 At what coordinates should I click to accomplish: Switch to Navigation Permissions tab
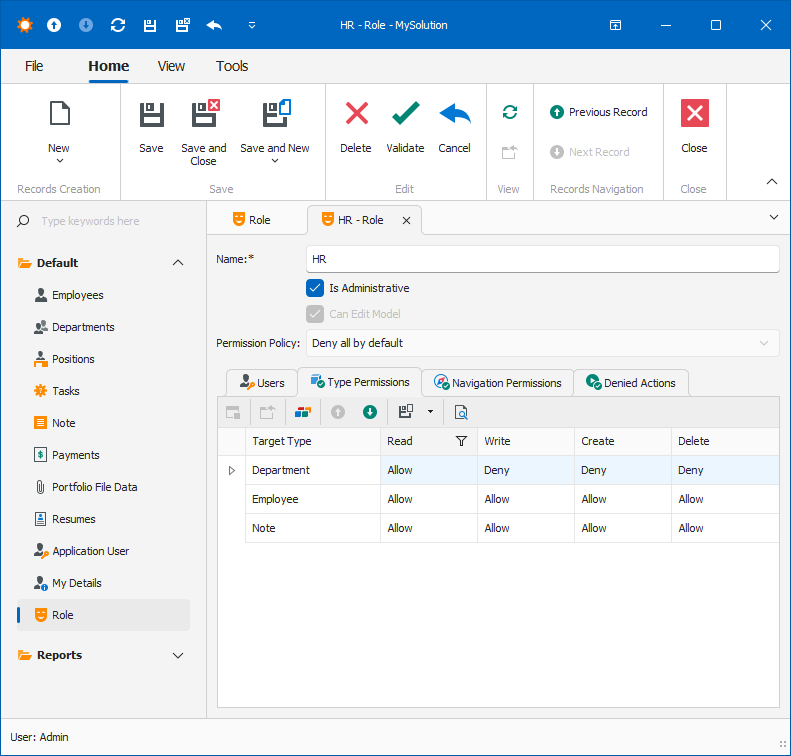(497, 383)
